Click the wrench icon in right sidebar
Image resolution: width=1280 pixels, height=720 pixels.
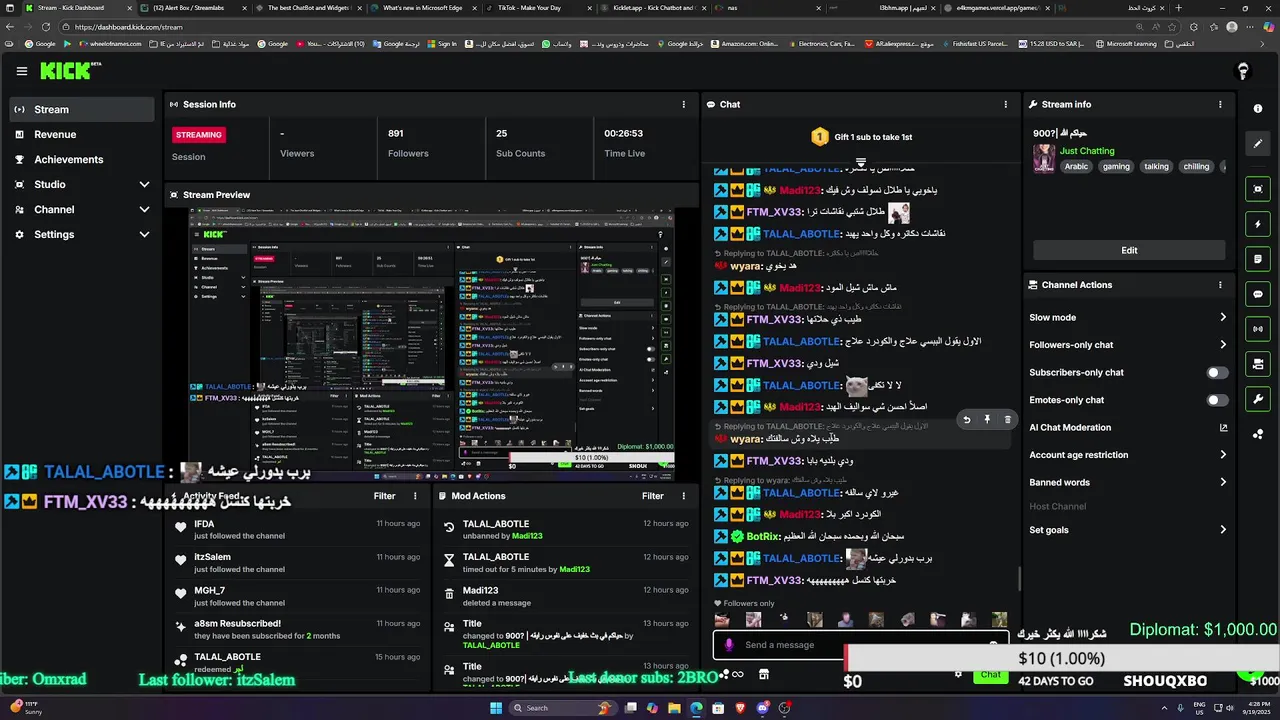click(1258, 399)
